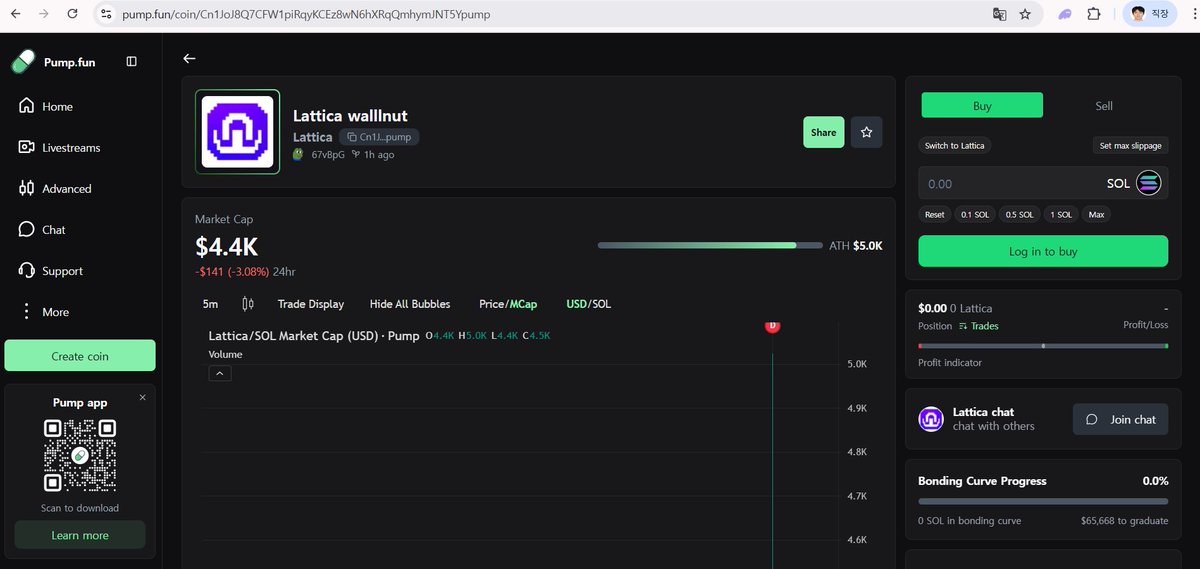
Task: Click the browser forward arrow
Action: click(x=44, y=15)
